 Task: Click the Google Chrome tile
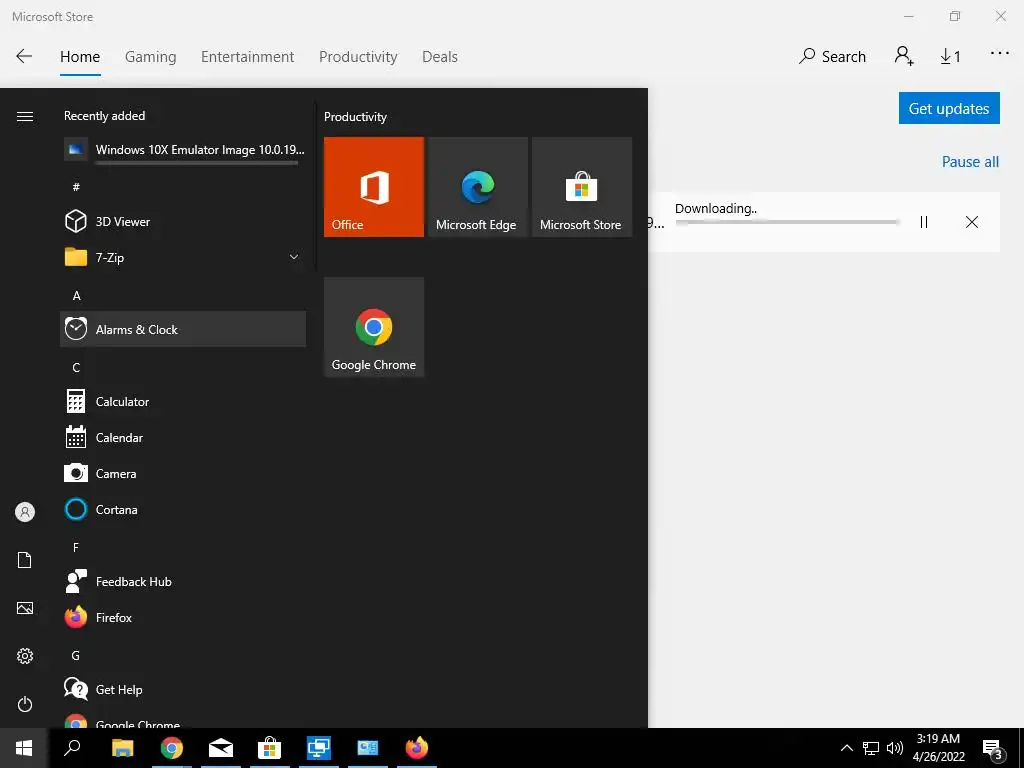[374, 327]
